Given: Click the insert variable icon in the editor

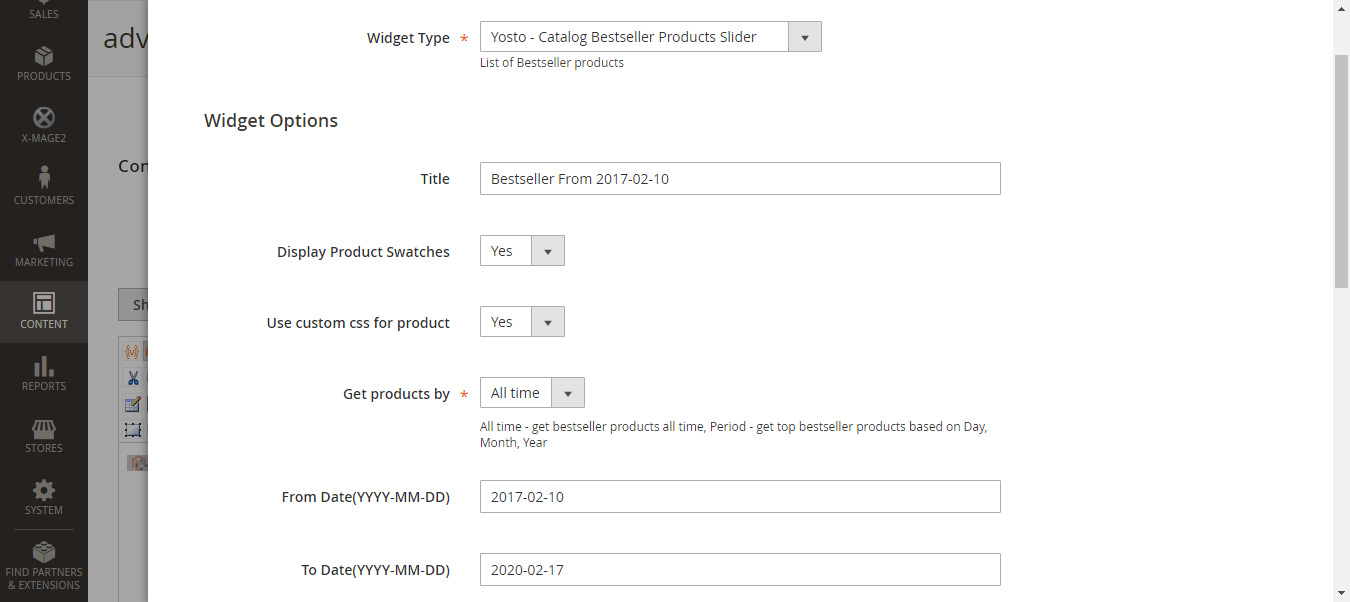Looking at the screenshot, I should point(130,352).
